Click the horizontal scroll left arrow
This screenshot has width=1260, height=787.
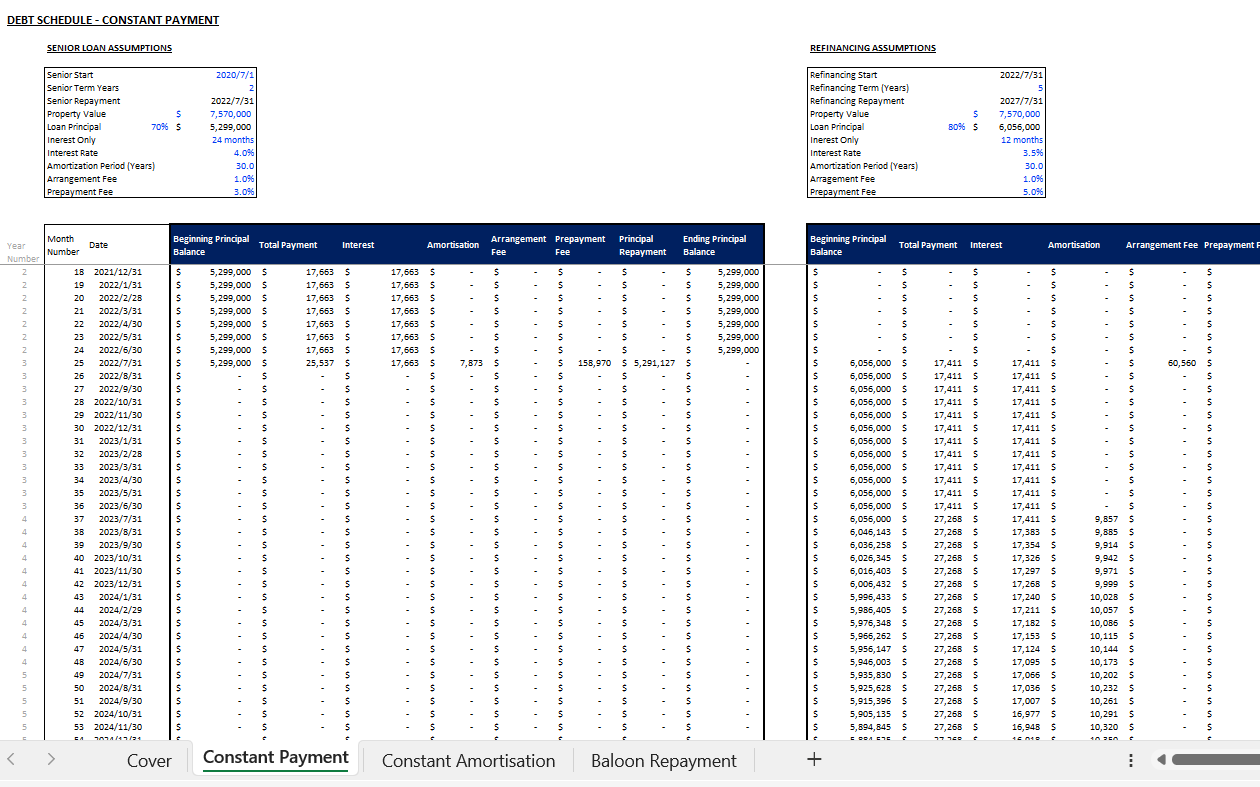coord(1161,760)
